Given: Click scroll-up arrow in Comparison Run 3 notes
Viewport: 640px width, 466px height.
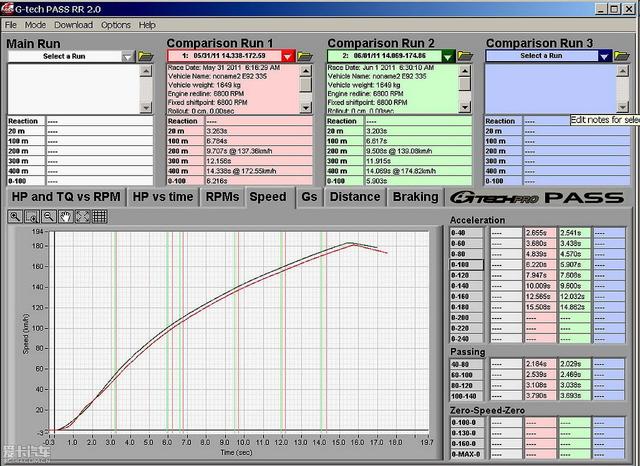Looking at the screenshot, I should coord(622,71).
